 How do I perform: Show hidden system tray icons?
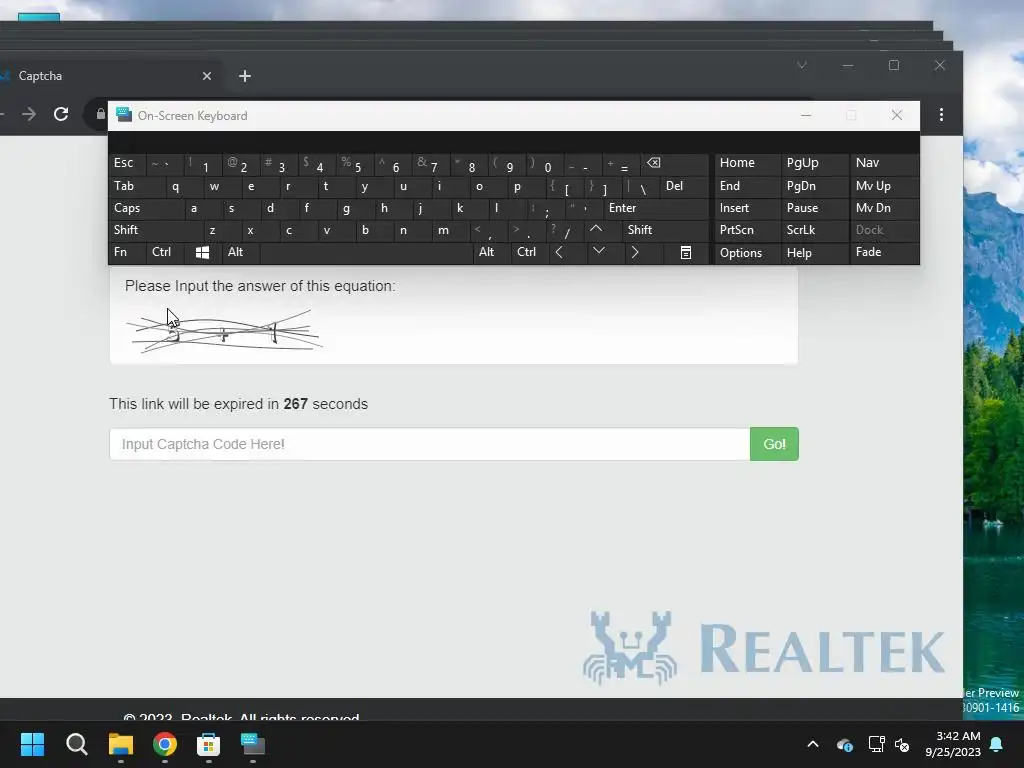click(813, 744)
